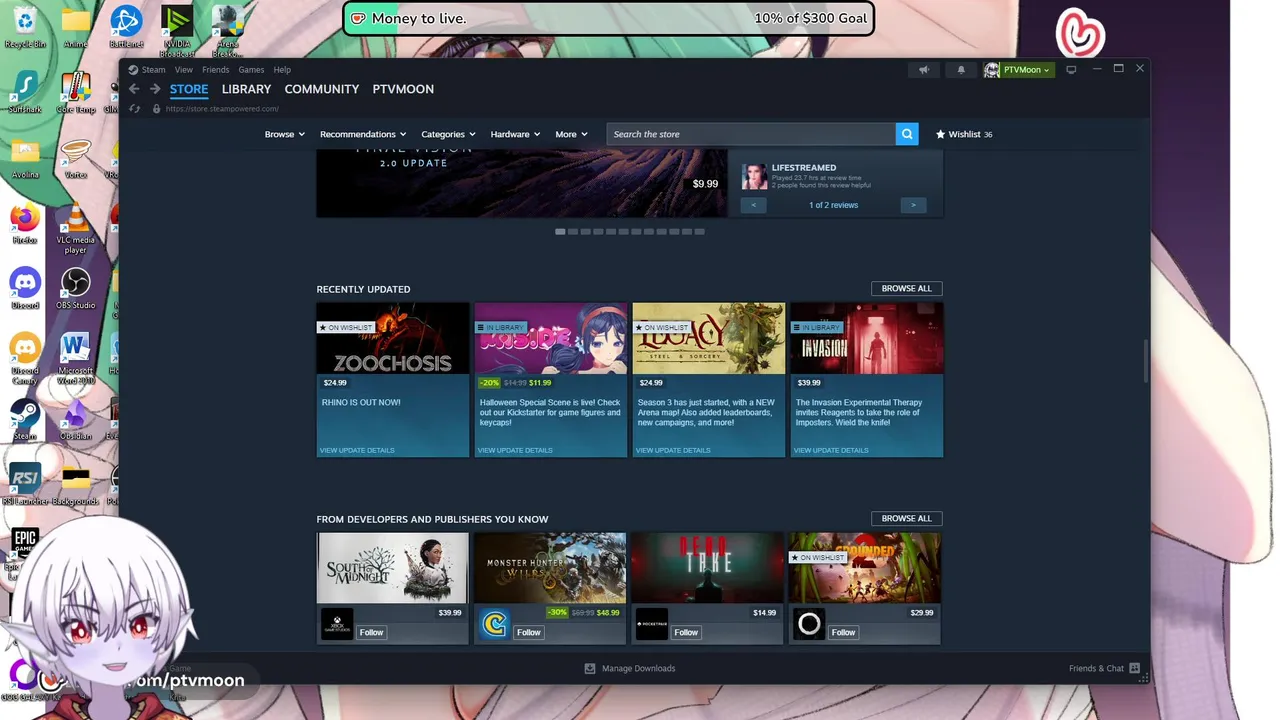The height and width of the screenshot is (720, 1280).
Task: Open the Recycle Bin desktop icon
Action: [25, 25]
